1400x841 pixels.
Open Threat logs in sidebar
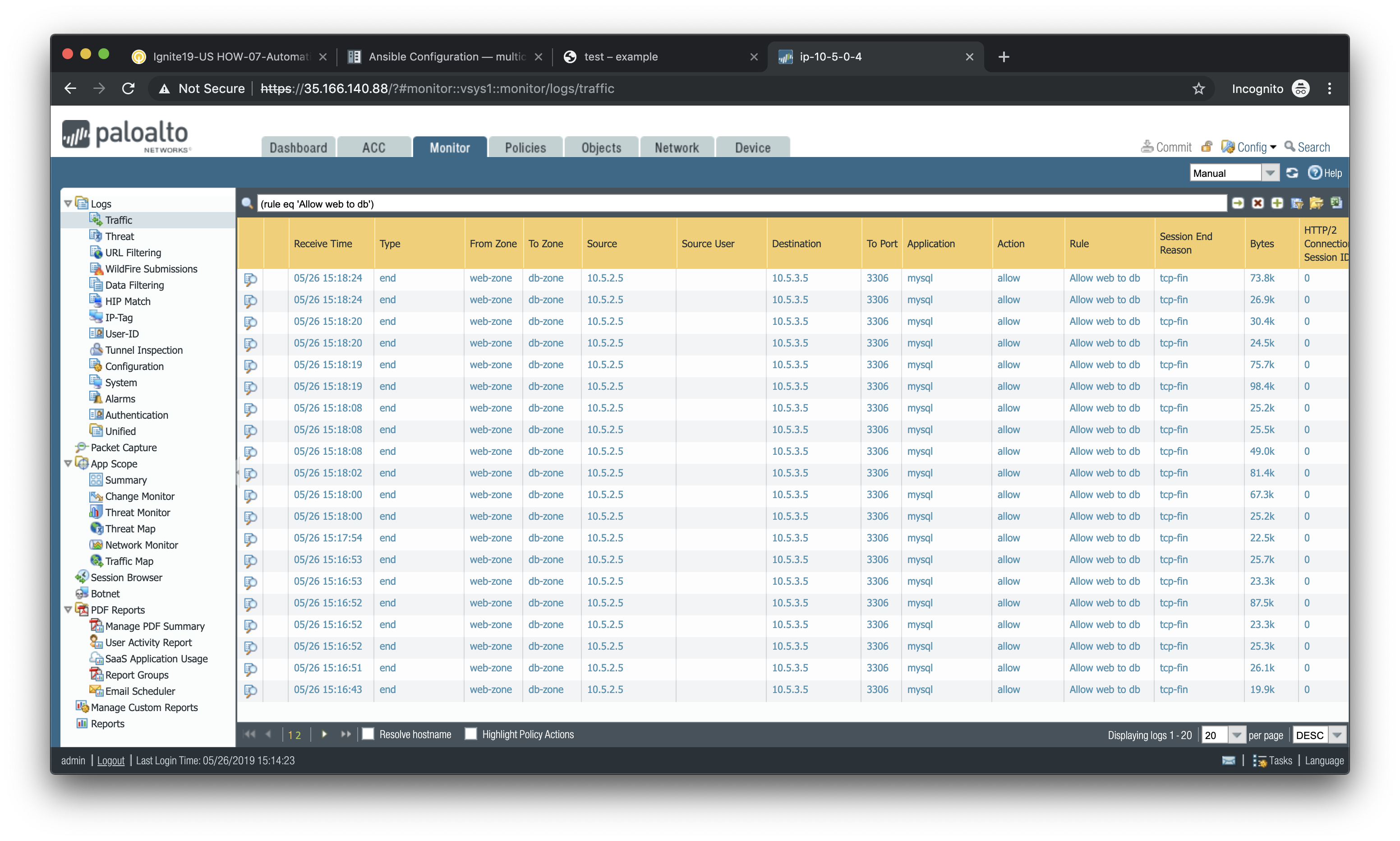point(120,236)
